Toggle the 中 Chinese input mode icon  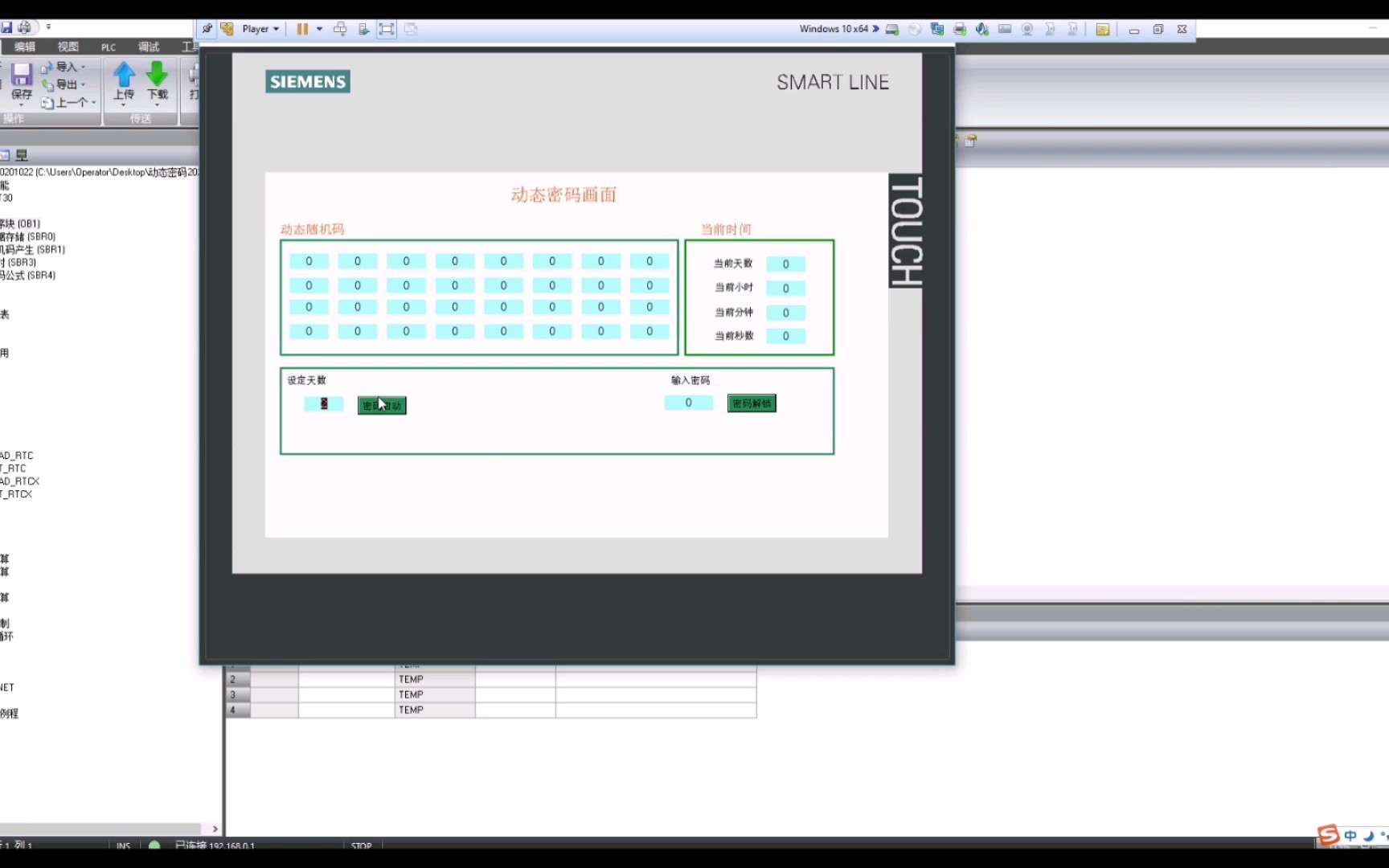1350,836
